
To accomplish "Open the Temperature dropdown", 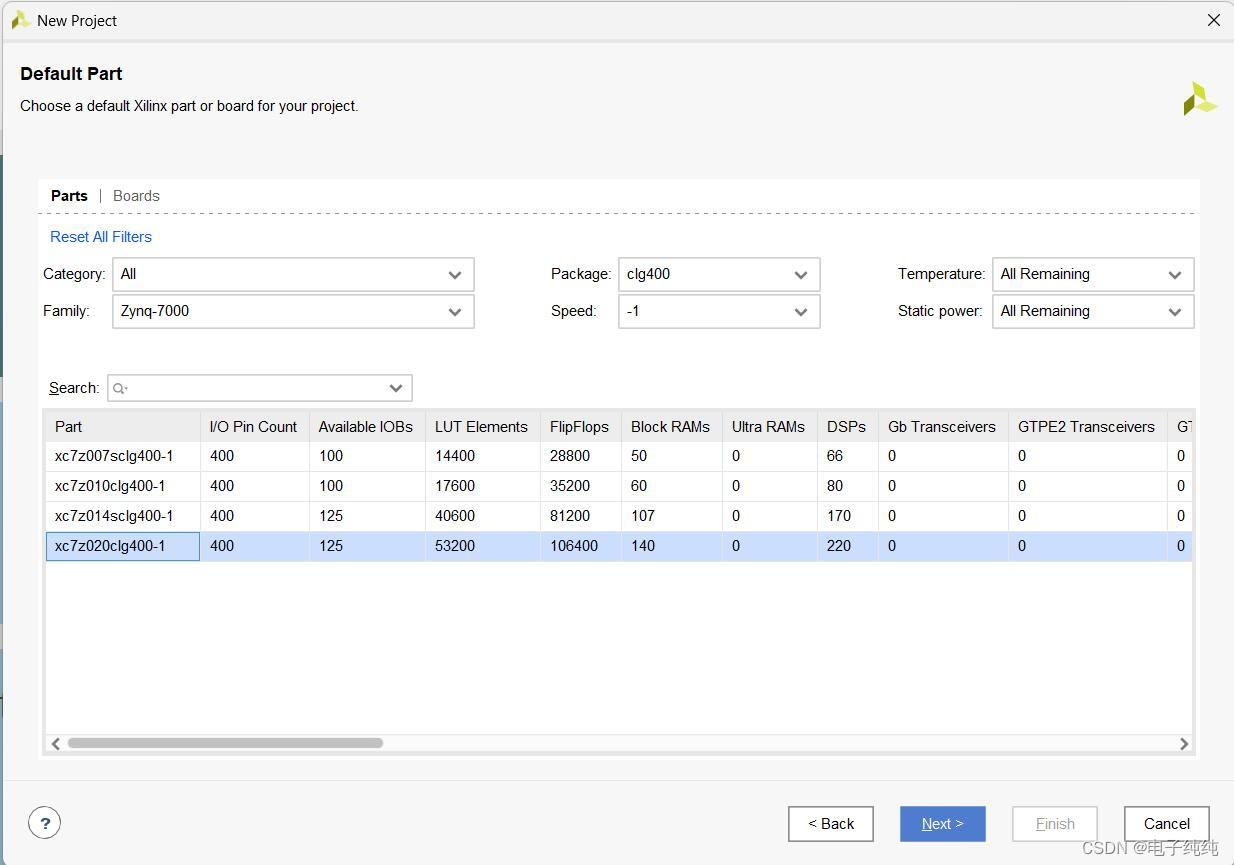I will pos(1093,274).
